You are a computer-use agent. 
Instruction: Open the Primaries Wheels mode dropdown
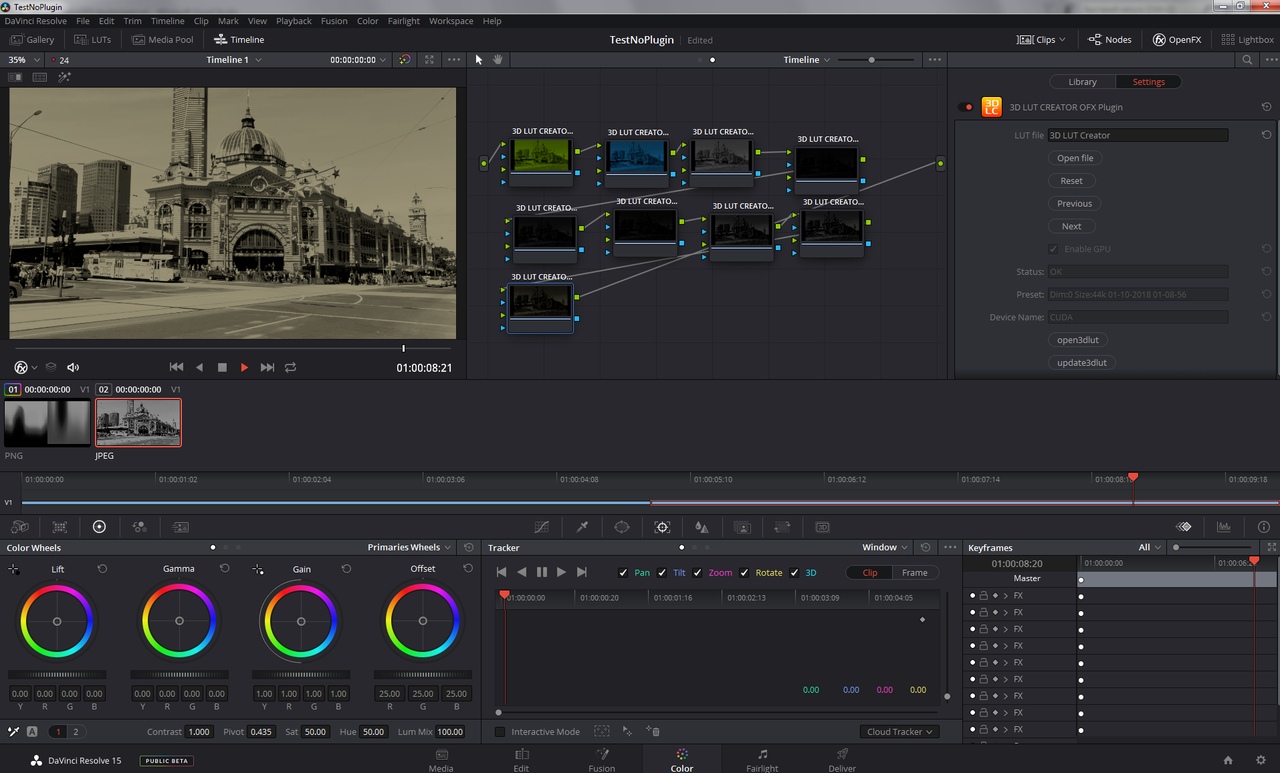(x=409, y=548)
